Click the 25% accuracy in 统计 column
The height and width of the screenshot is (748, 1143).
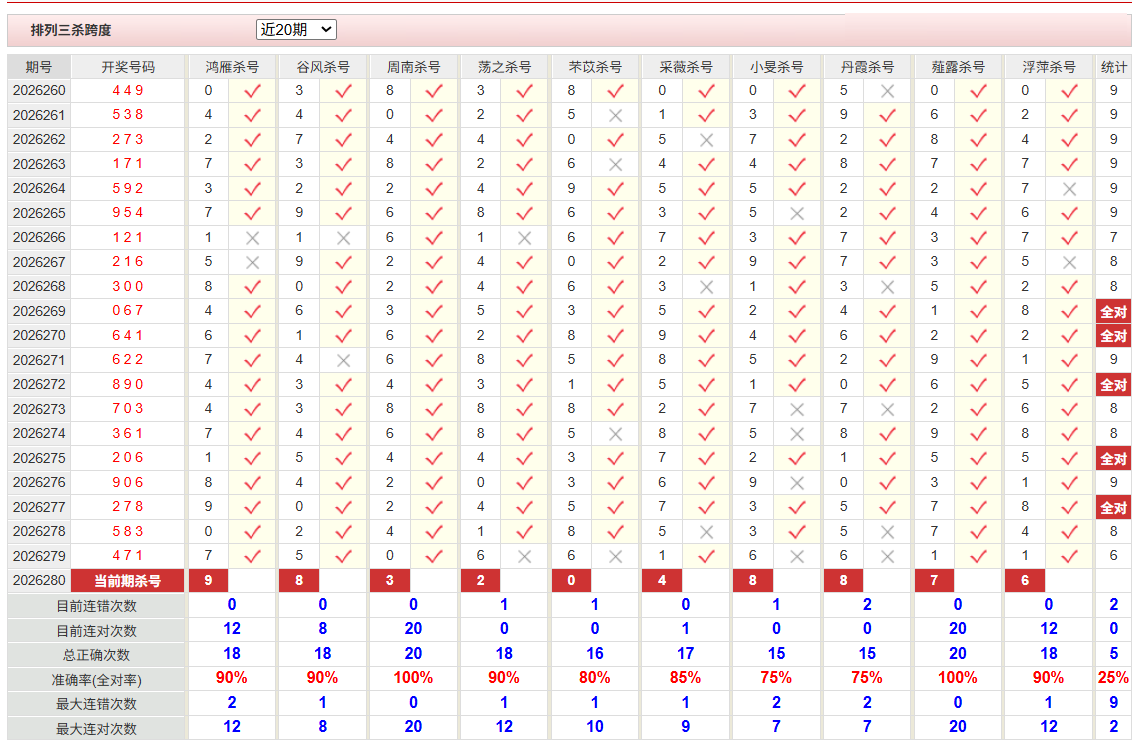point(1113,678)
